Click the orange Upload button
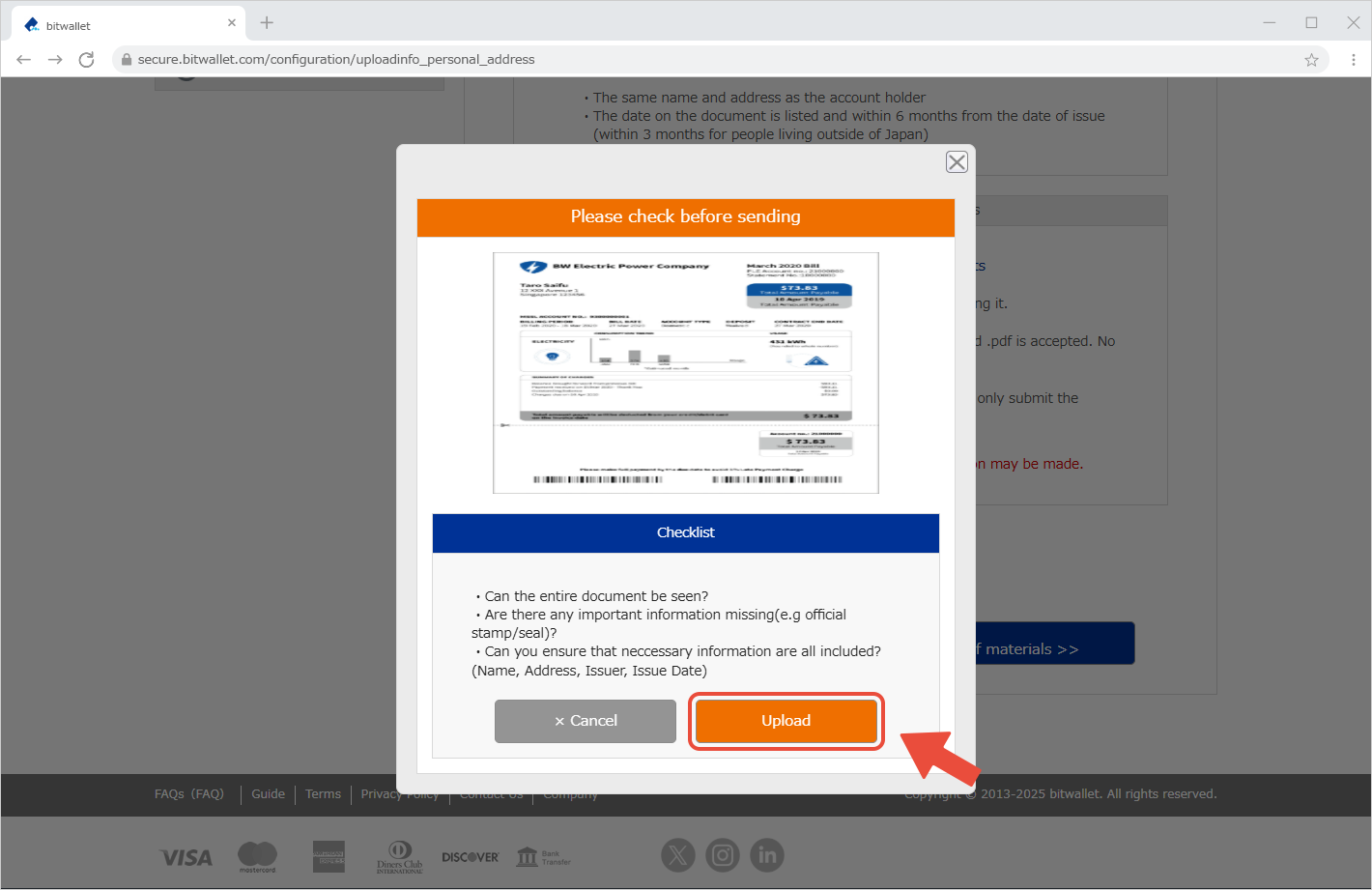This screenshot has width=1372, height=890. tap(786, 721)
